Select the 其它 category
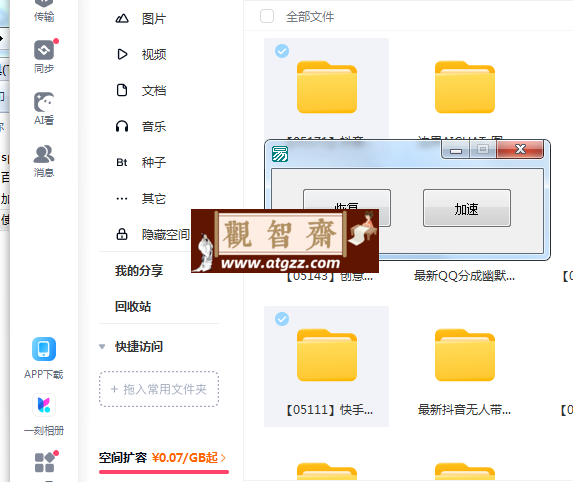The width and height of the screenshot is (573, 482). tap(154, 199)
